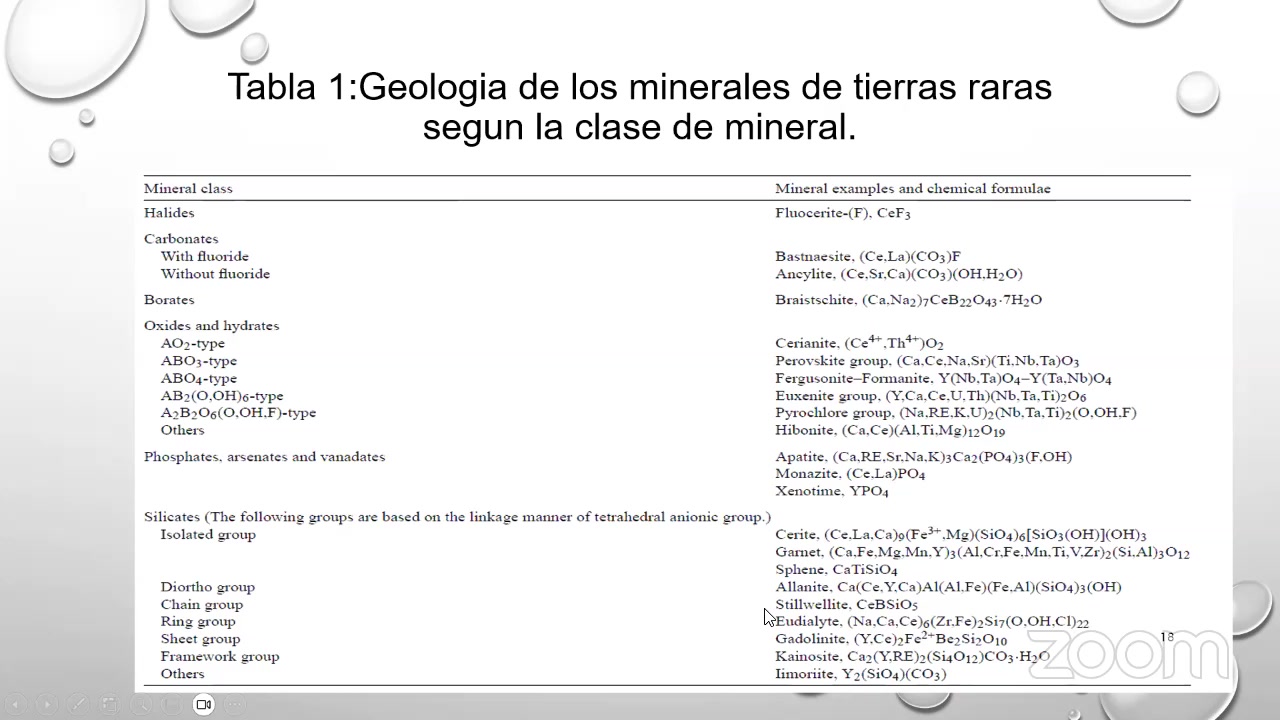This screenshot has width=1280, height=720.
Task: Click the 'Carbonates' class label
Action: [181, 239]
